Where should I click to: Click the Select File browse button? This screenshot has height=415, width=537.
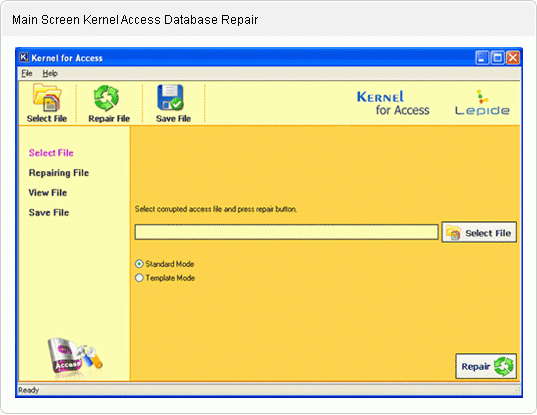click(x=479, y=232)
